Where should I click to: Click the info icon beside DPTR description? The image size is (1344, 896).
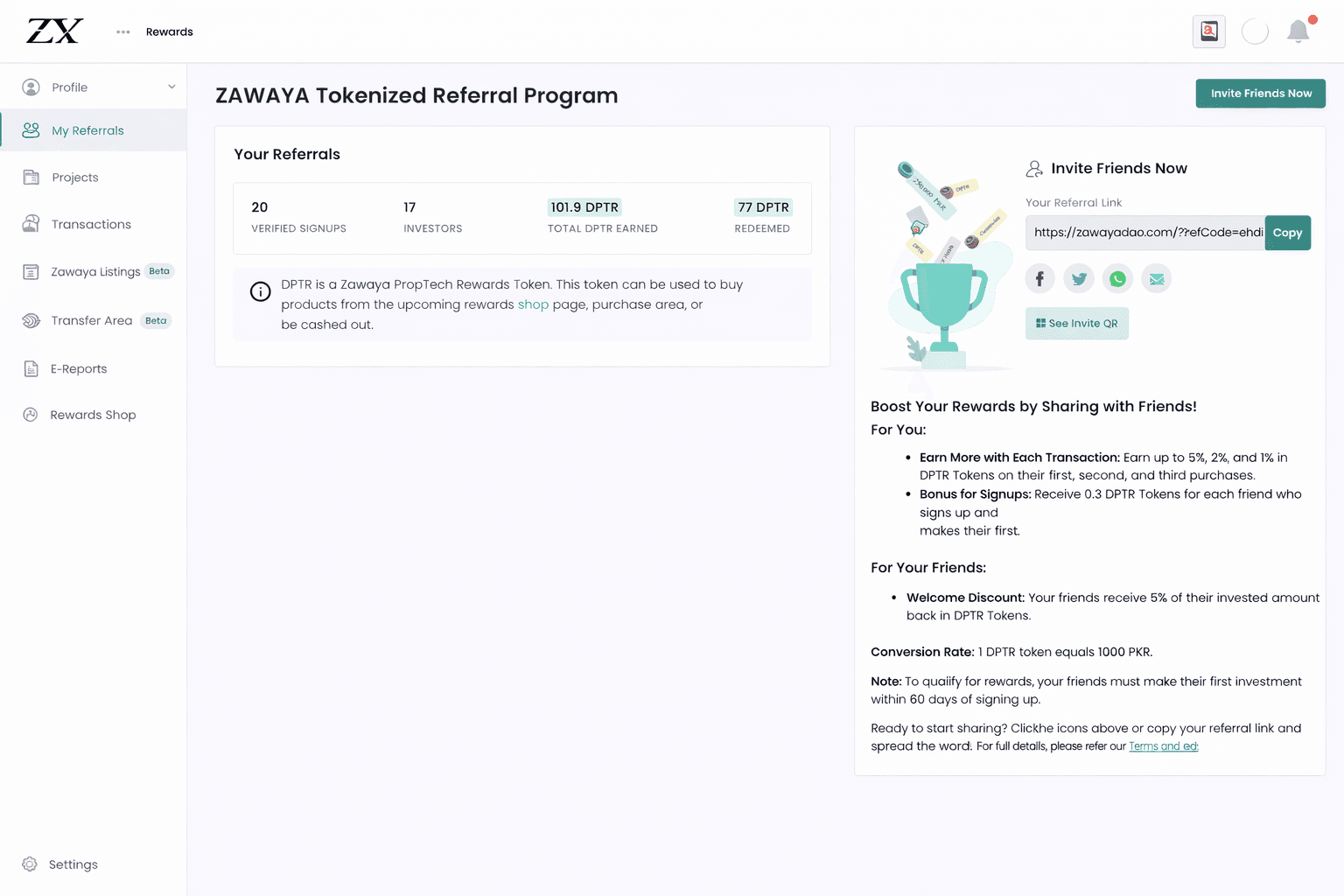[x=261, y=291]
